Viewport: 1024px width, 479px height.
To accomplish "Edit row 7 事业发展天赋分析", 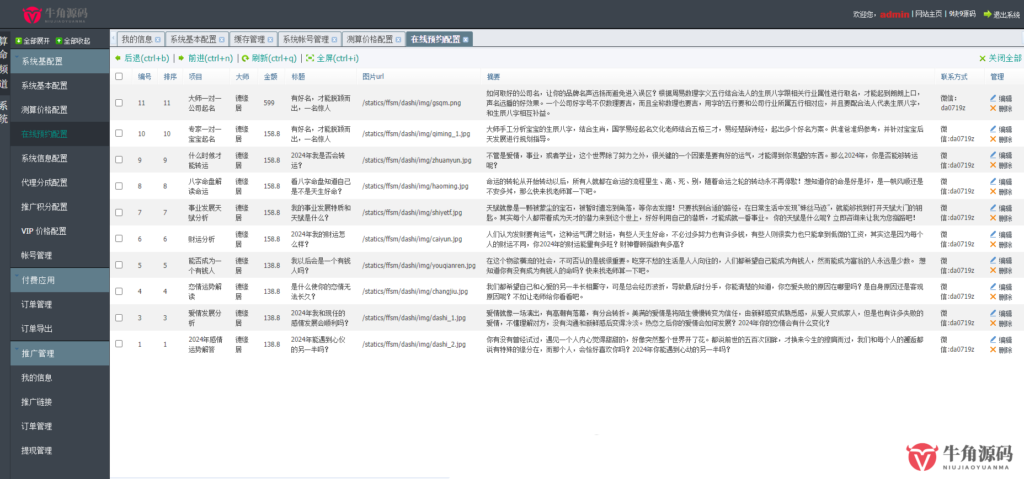I will (1000, 208).
